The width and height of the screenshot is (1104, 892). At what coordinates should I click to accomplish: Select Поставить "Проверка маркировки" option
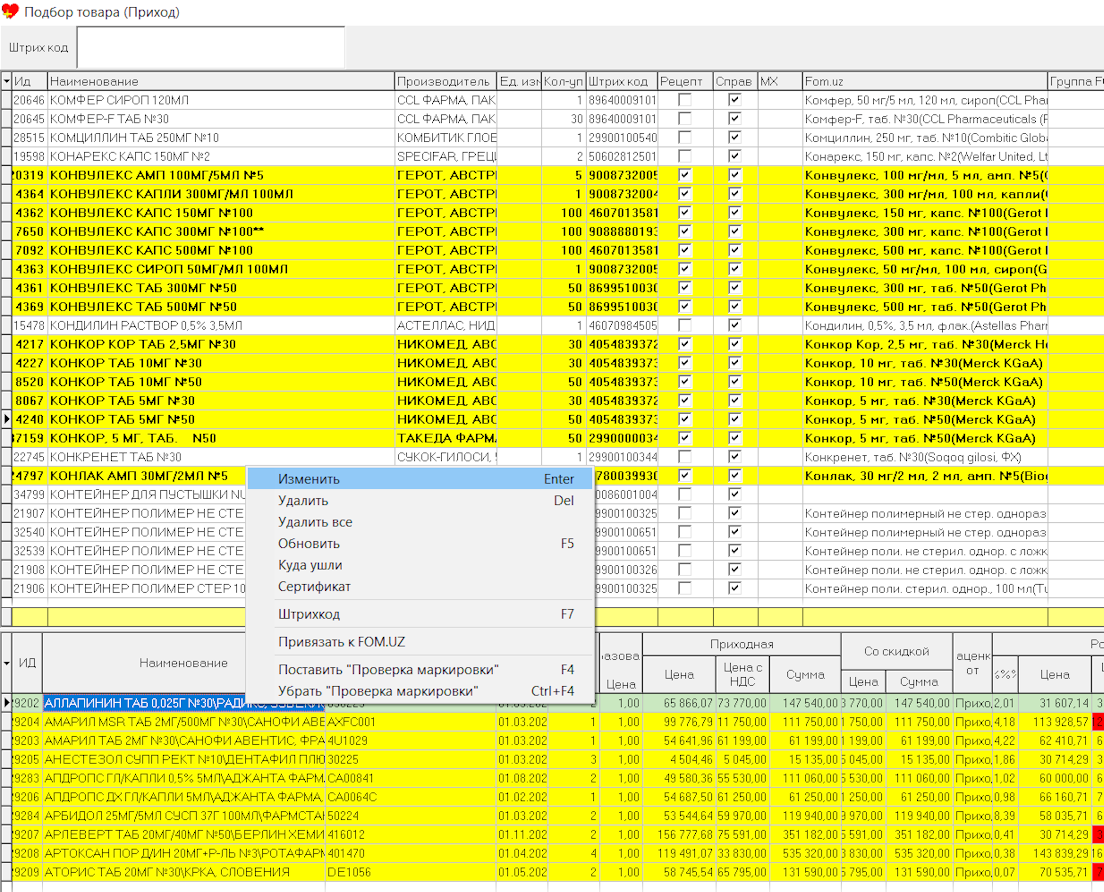[x=388, y=669]
